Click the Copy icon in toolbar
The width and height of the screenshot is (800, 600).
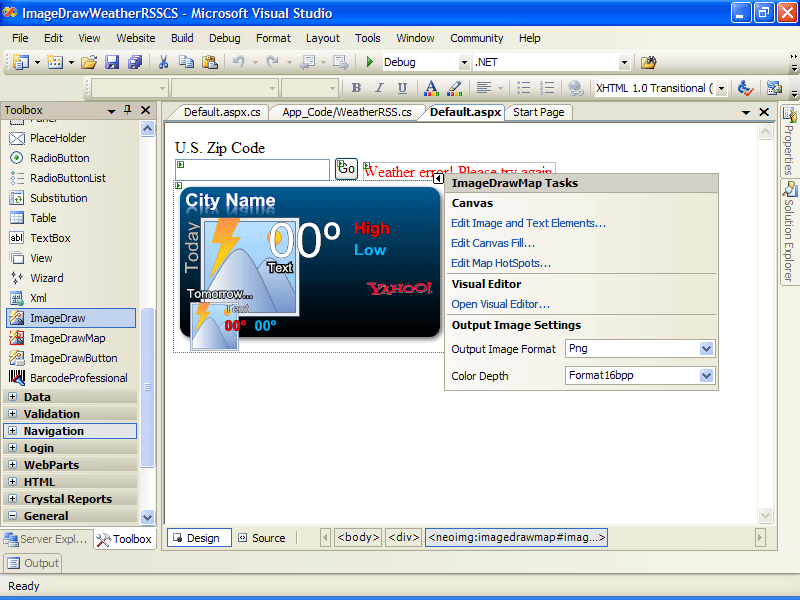(x=186, y=62)
